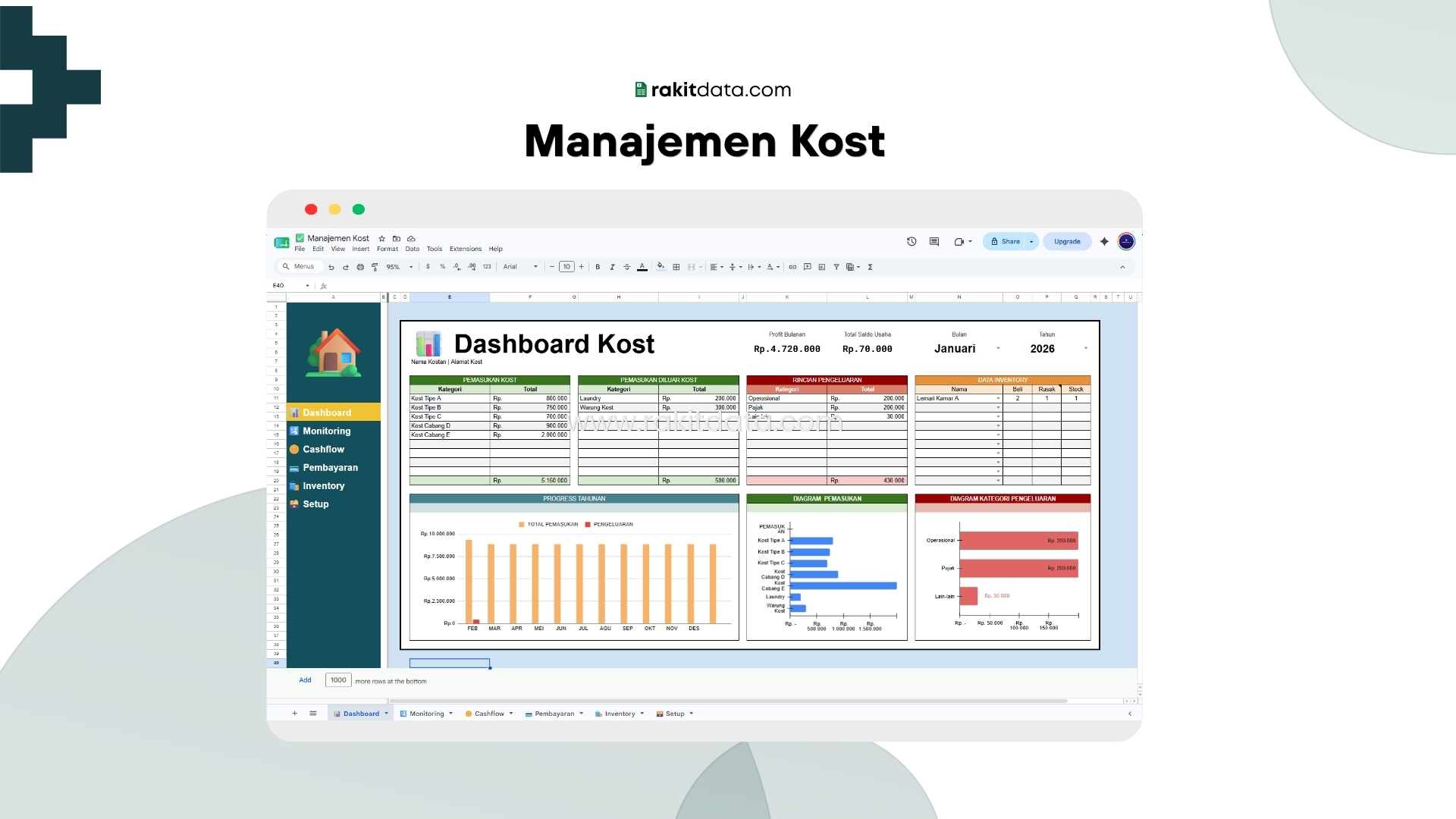Search in the Menus box
1456x819 pixels.
coord(302,267)
